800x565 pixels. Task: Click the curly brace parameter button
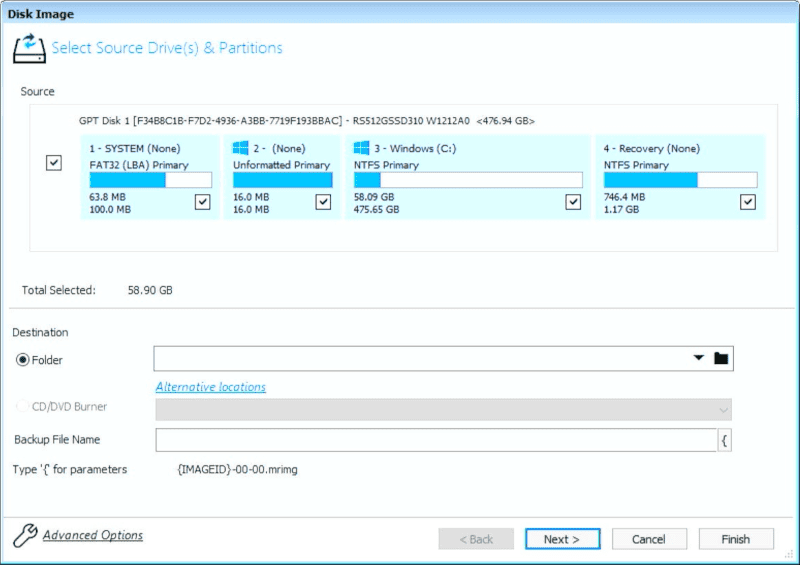tap(725, 440)
